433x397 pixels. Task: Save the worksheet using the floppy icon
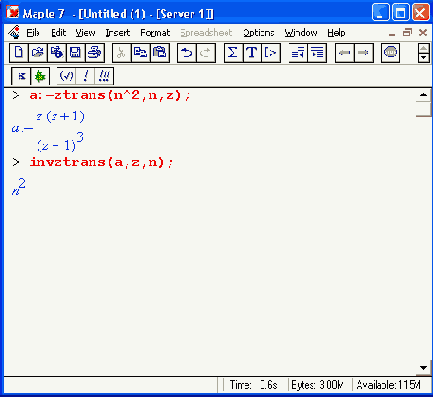pos(76,53)
